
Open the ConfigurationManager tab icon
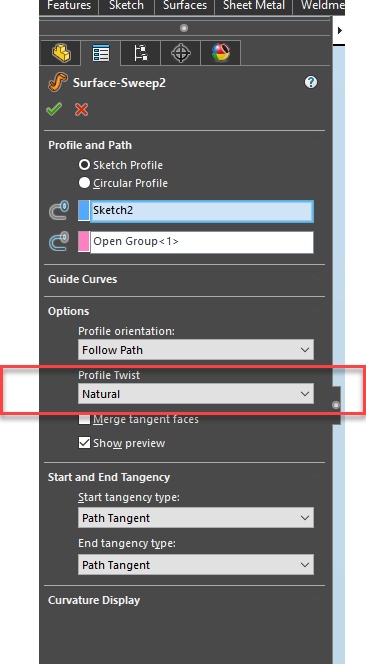point(140,53)
